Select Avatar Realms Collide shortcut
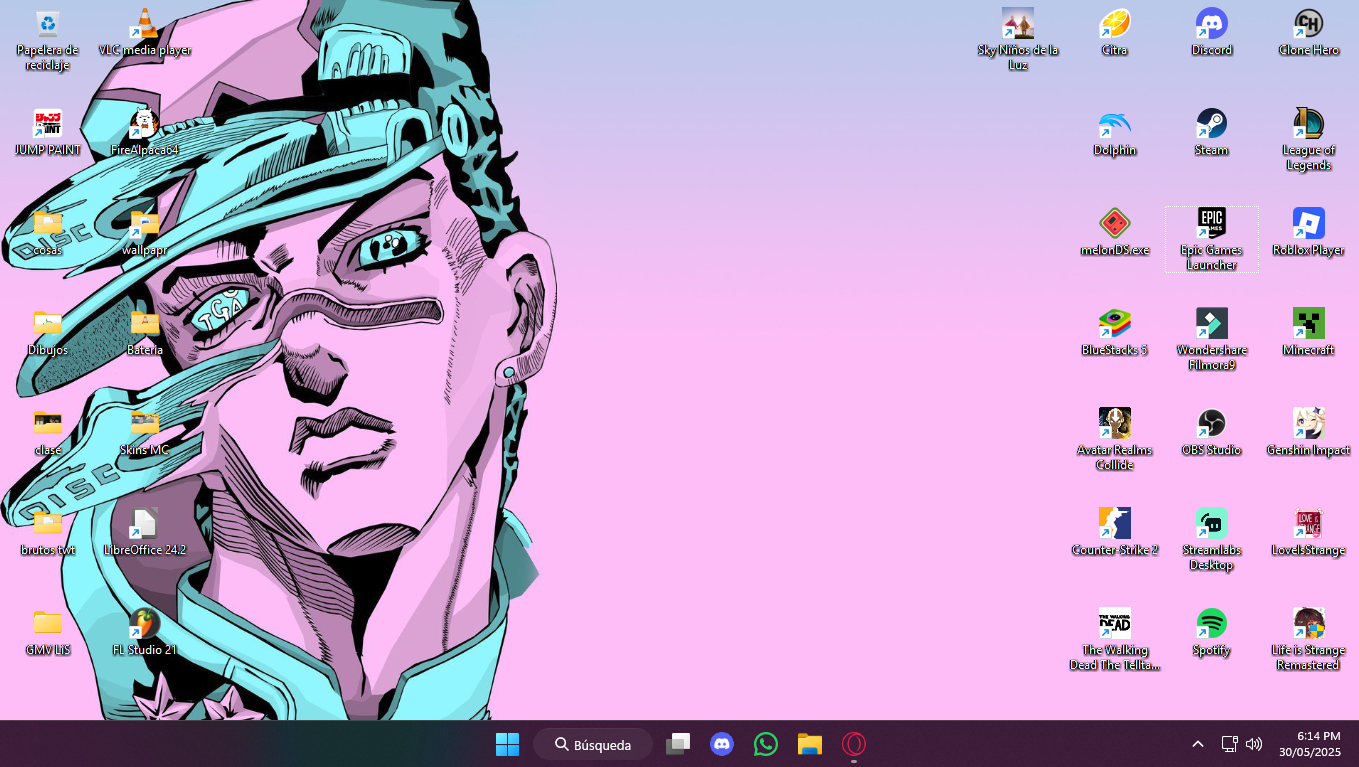Screen dimensions: 1359x767 pyautogui.click(x=1114, y=440)
